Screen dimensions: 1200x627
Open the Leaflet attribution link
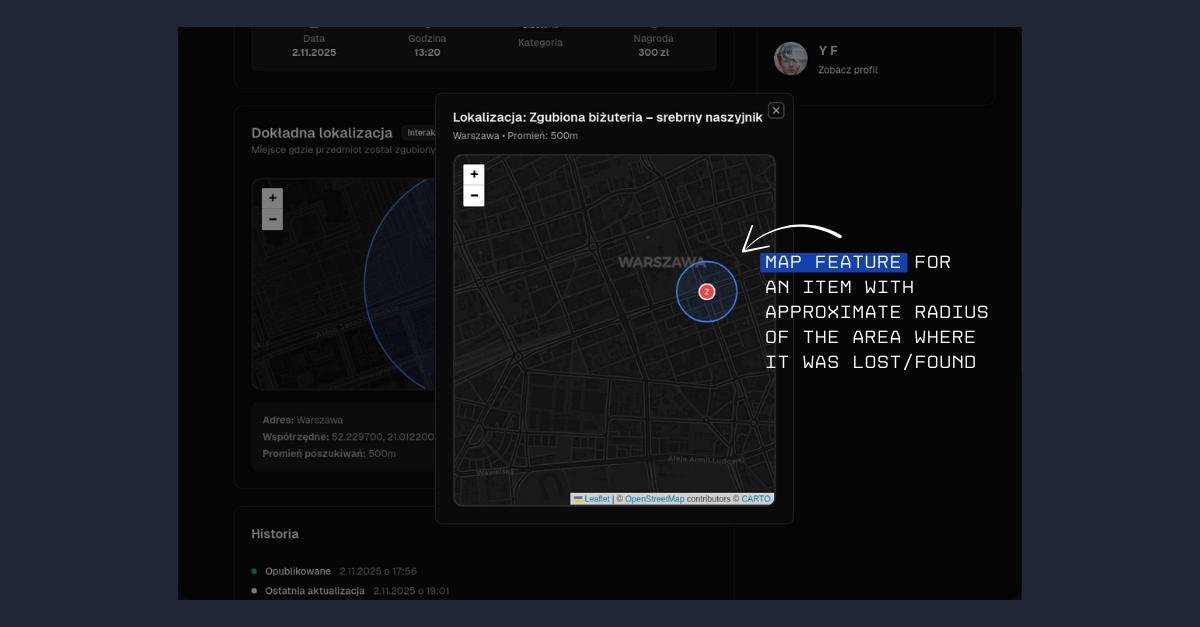click(x=596, y=499)
